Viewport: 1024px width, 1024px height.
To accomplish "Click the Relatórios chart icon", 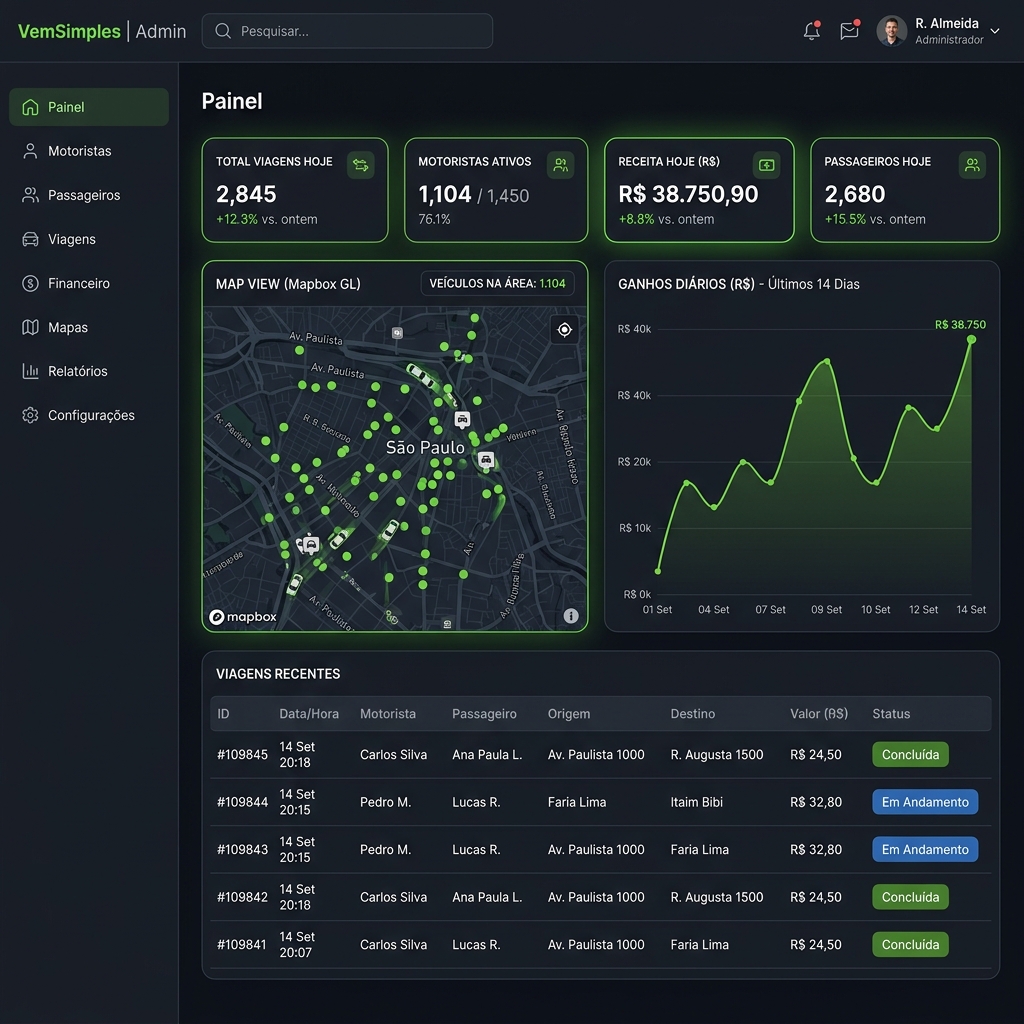I will click(30, 371).
